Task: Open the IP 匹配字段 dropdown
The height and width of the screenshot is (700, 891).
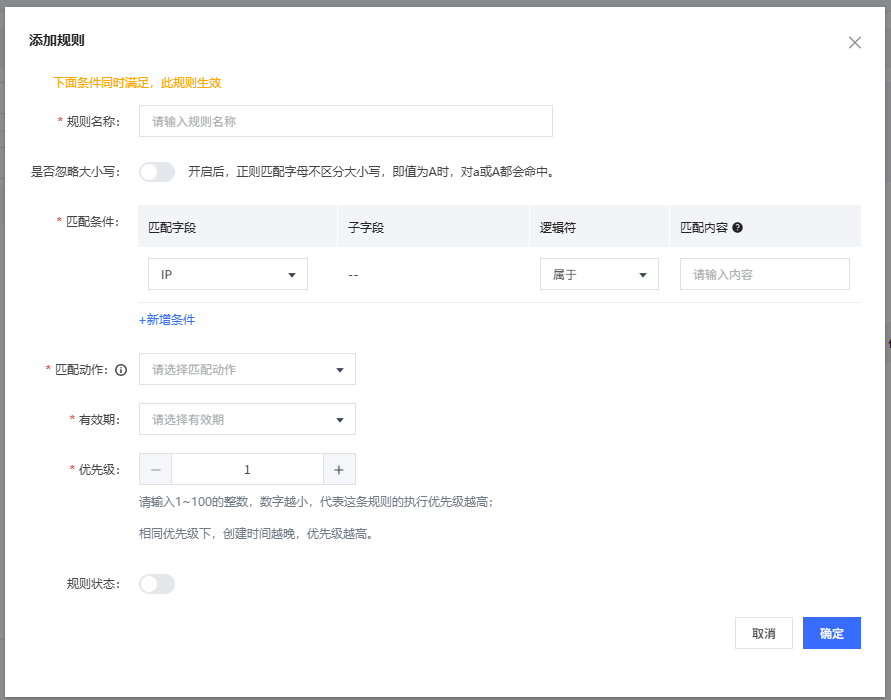Action: click(228, 274)
